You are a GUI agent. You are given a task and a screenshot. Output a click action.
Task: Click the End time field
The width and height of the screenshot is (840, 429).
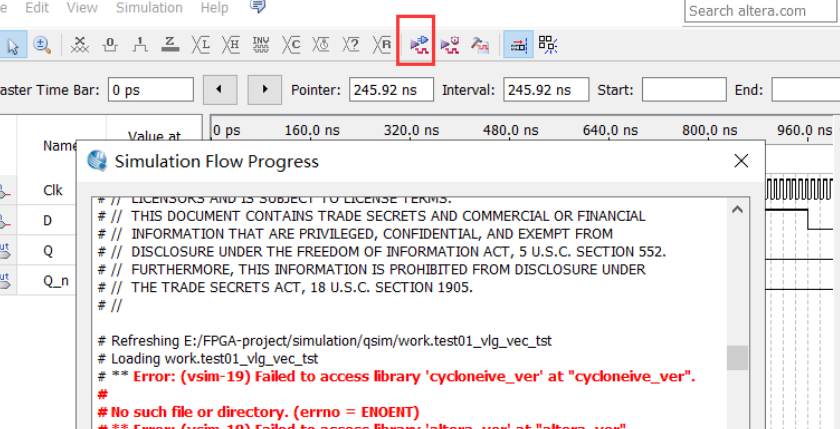click(806, 90)
